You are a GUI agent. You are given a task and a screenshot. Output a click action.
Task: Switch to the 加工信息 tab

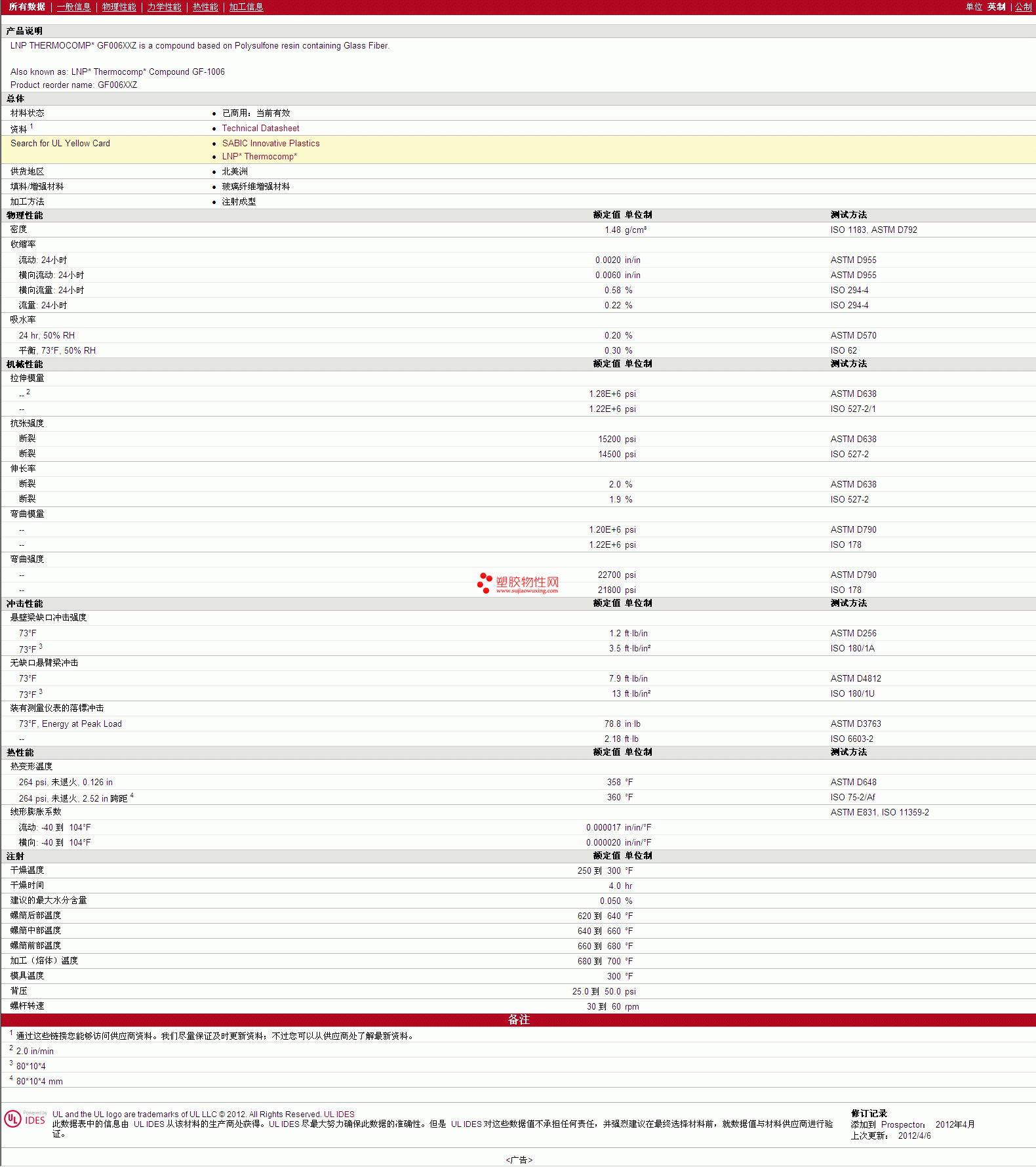pyautogui.click(x=246, y=7)
